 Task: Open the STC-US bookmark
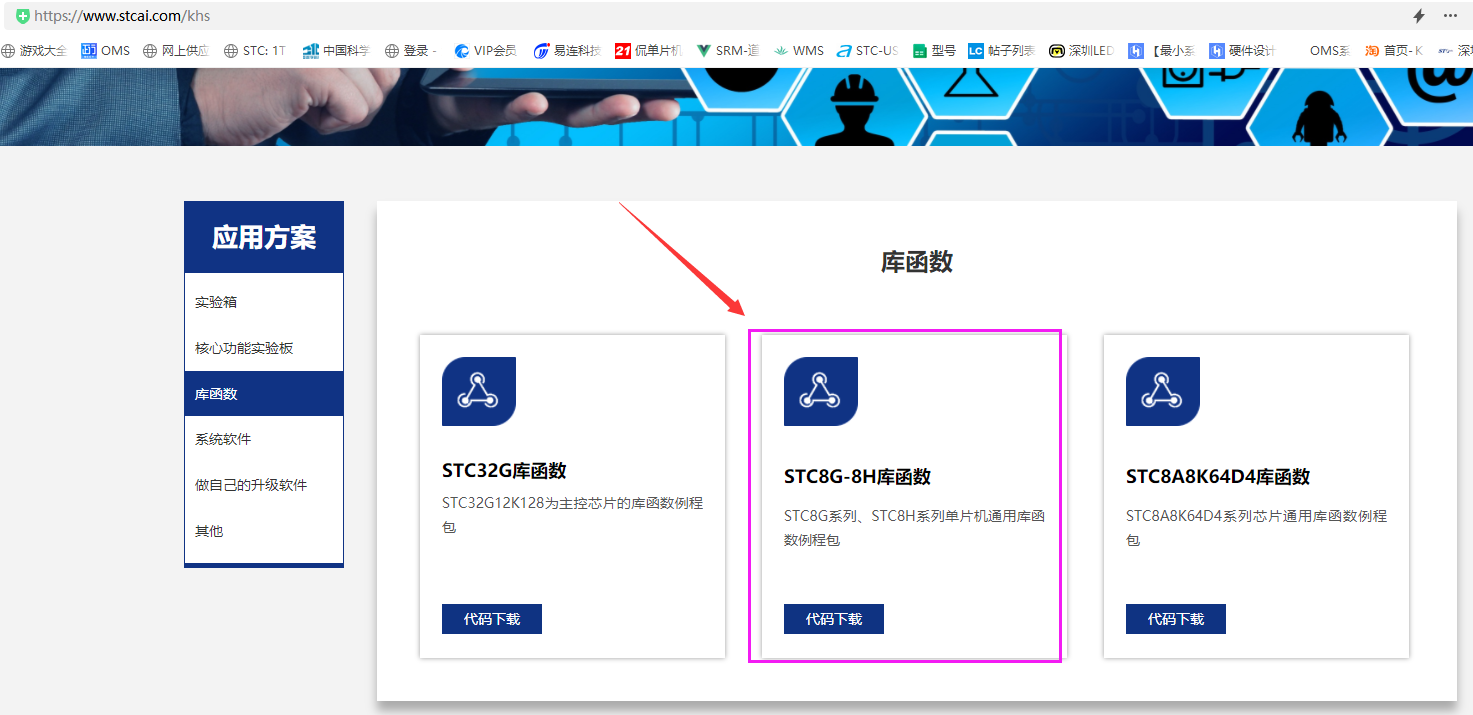(868, 51)
